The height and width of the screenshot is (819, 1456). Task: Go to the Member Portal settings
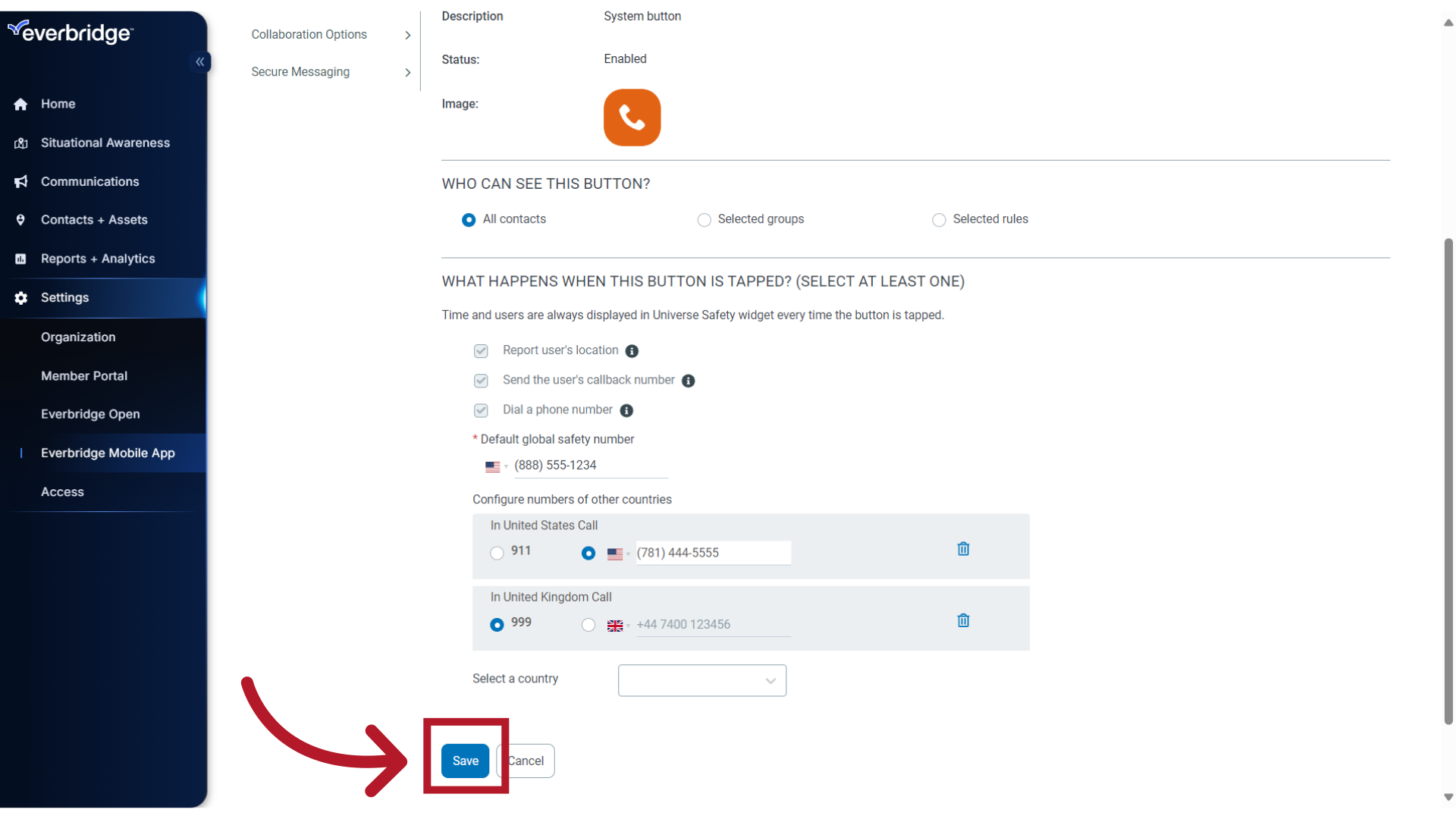coord(84,375)
